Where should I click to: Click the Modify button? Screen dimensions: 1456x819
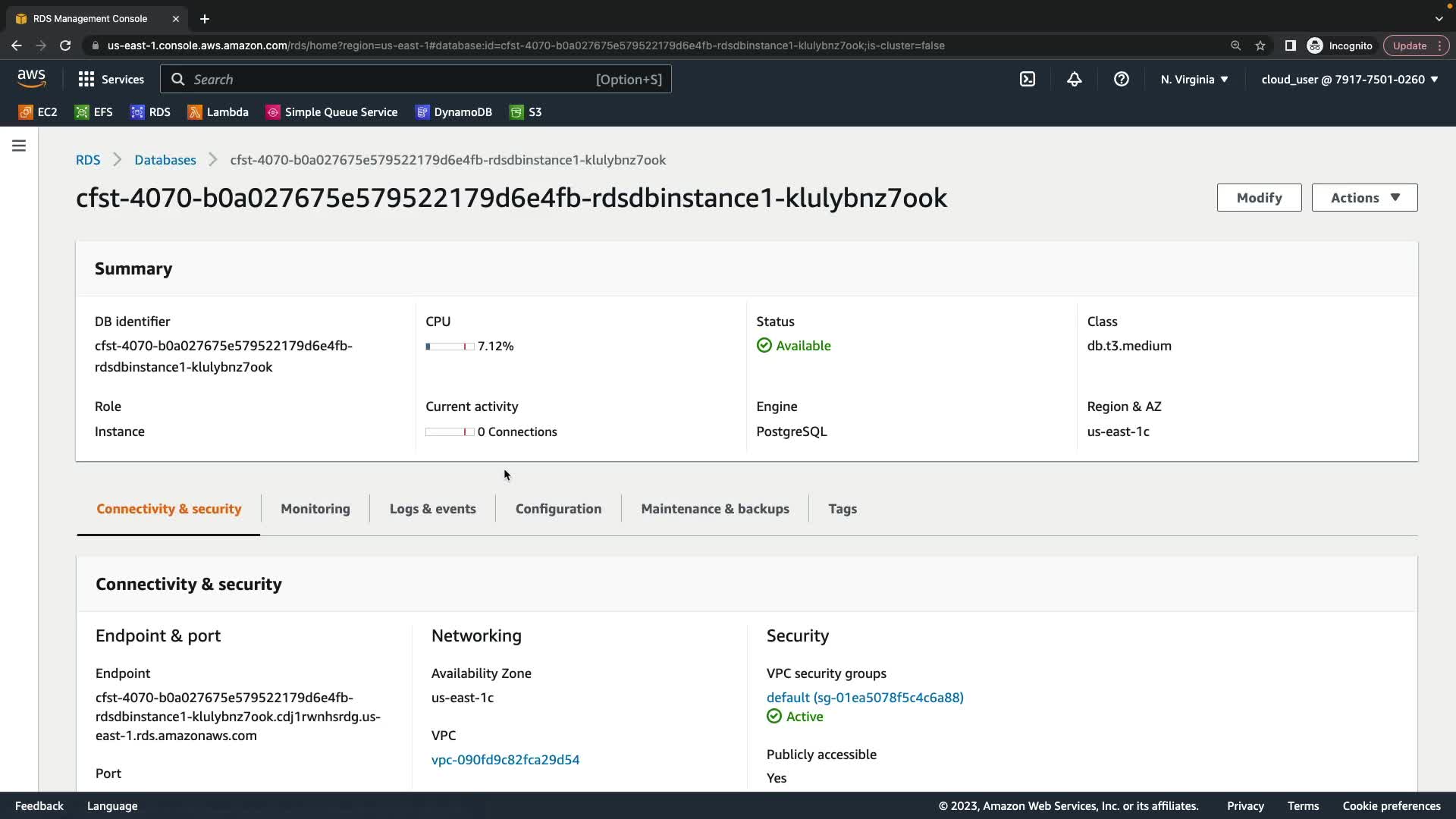click(x=1259, y=198)
